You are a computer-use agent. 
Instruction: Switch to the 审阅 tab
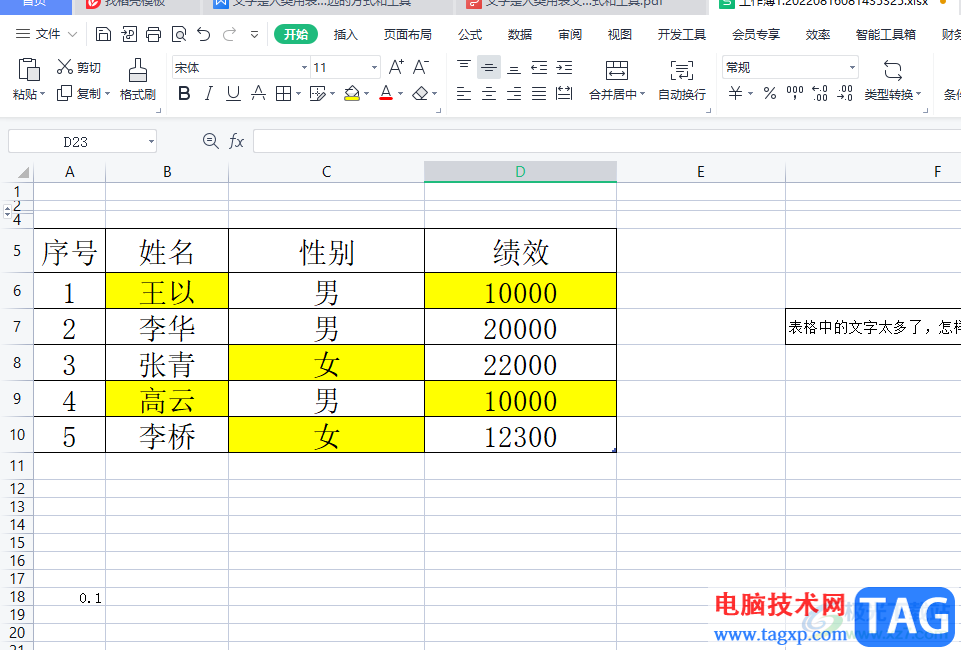pyautogui.click(x=570, y=34)
